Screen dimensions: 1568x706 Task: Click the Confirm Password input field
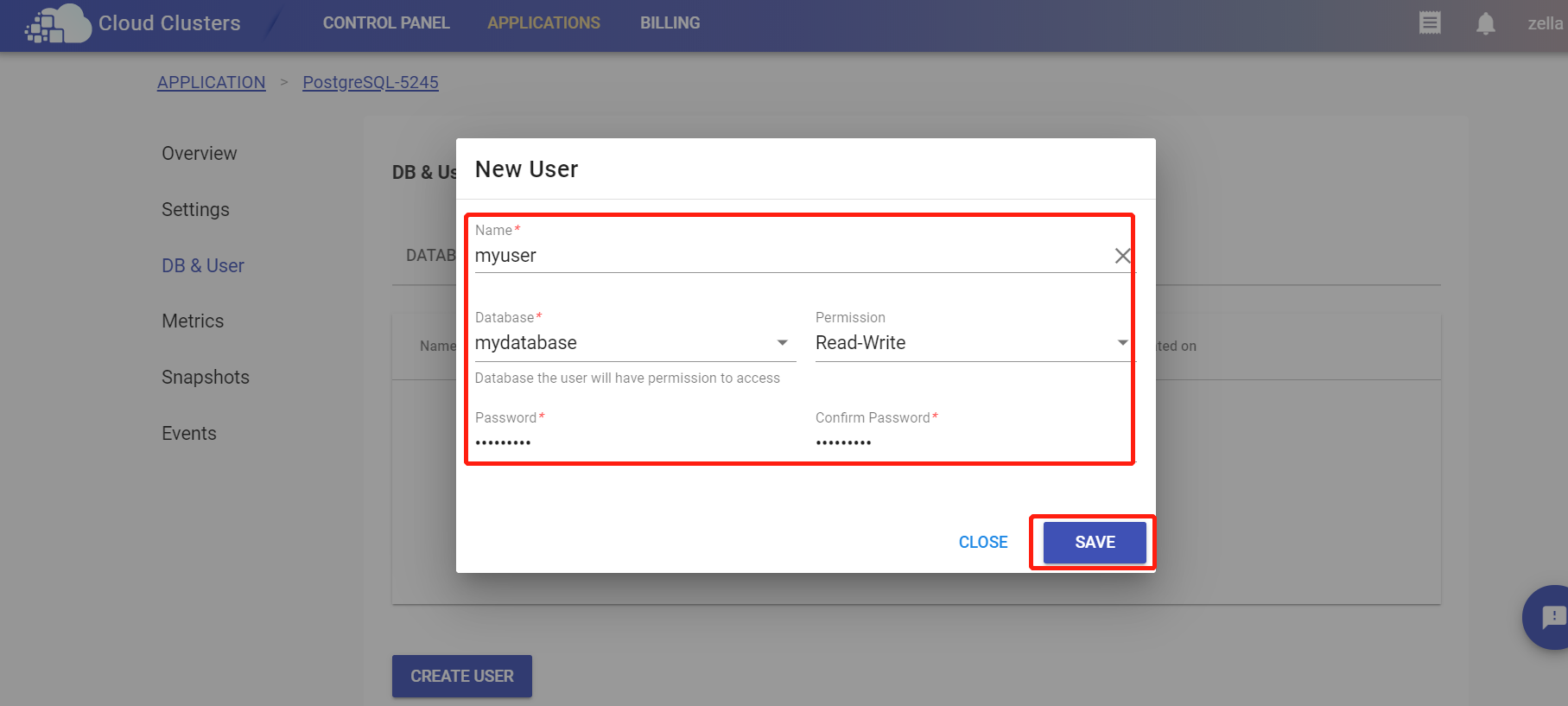coord(974,442)
